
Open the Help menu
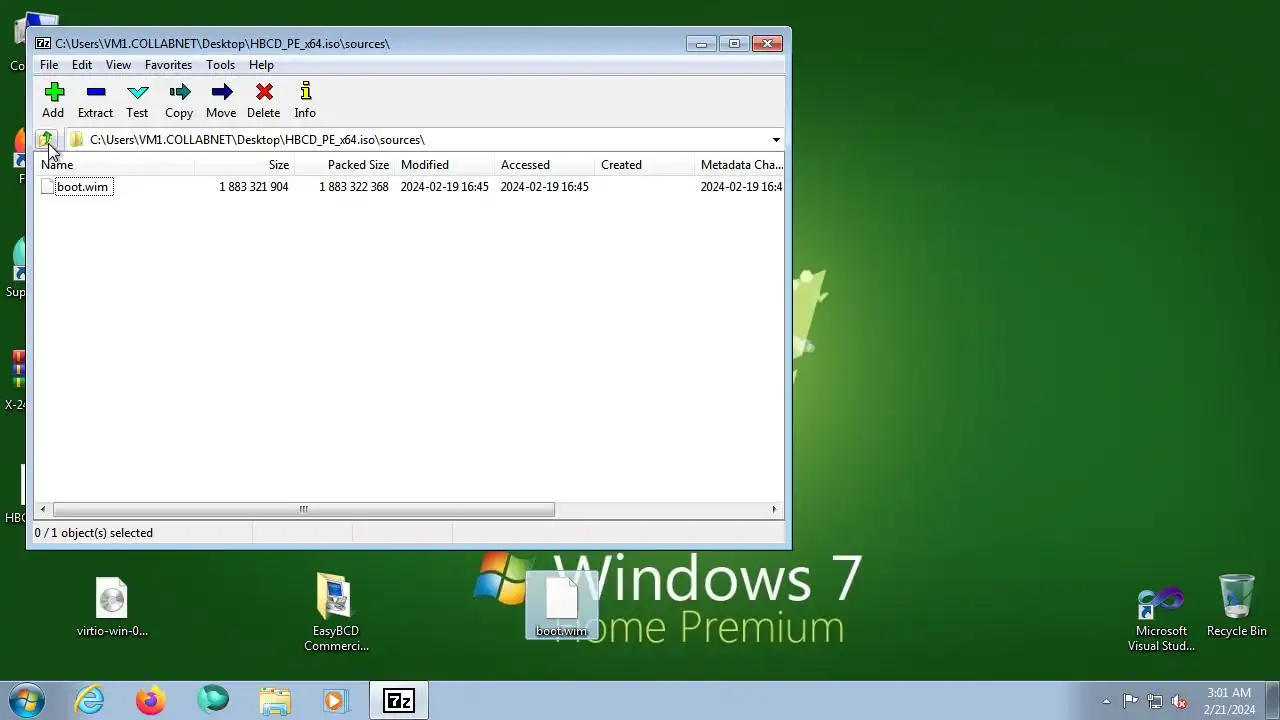261,65
